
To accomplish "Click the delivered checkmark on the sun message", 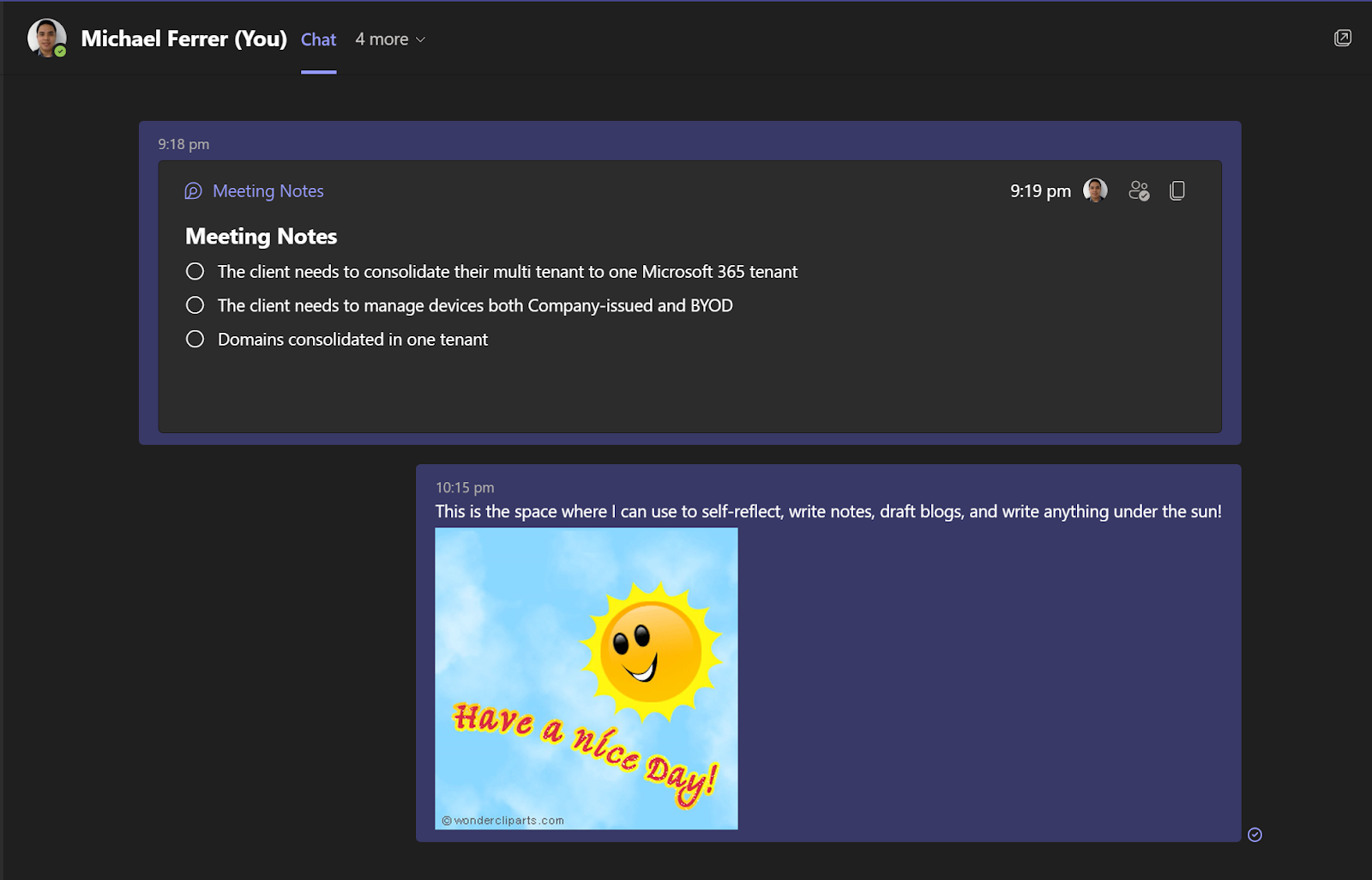I will coord(1254,834).
